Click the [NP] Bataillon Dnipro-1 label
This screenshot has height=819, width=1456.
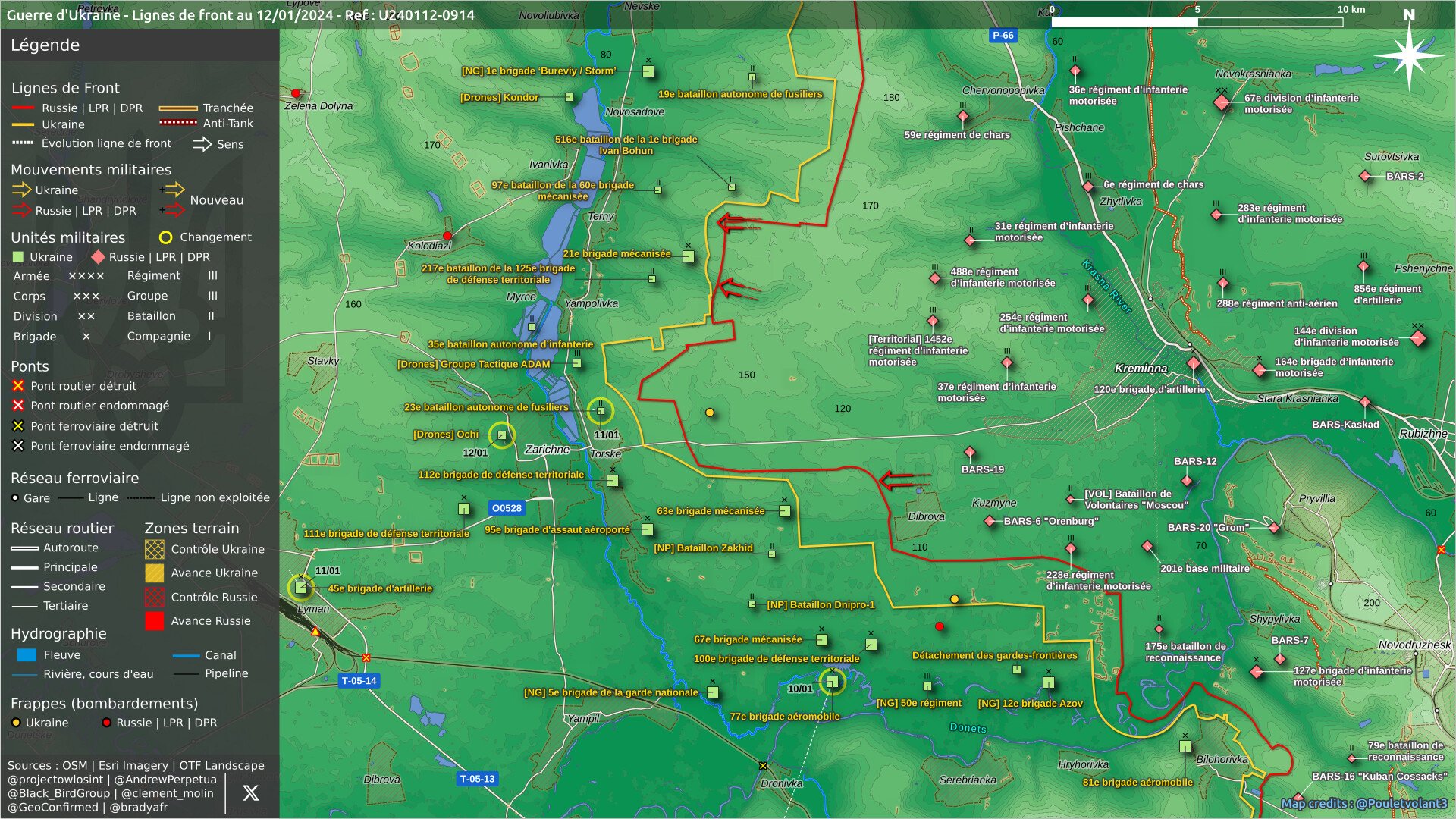point(821,605)
